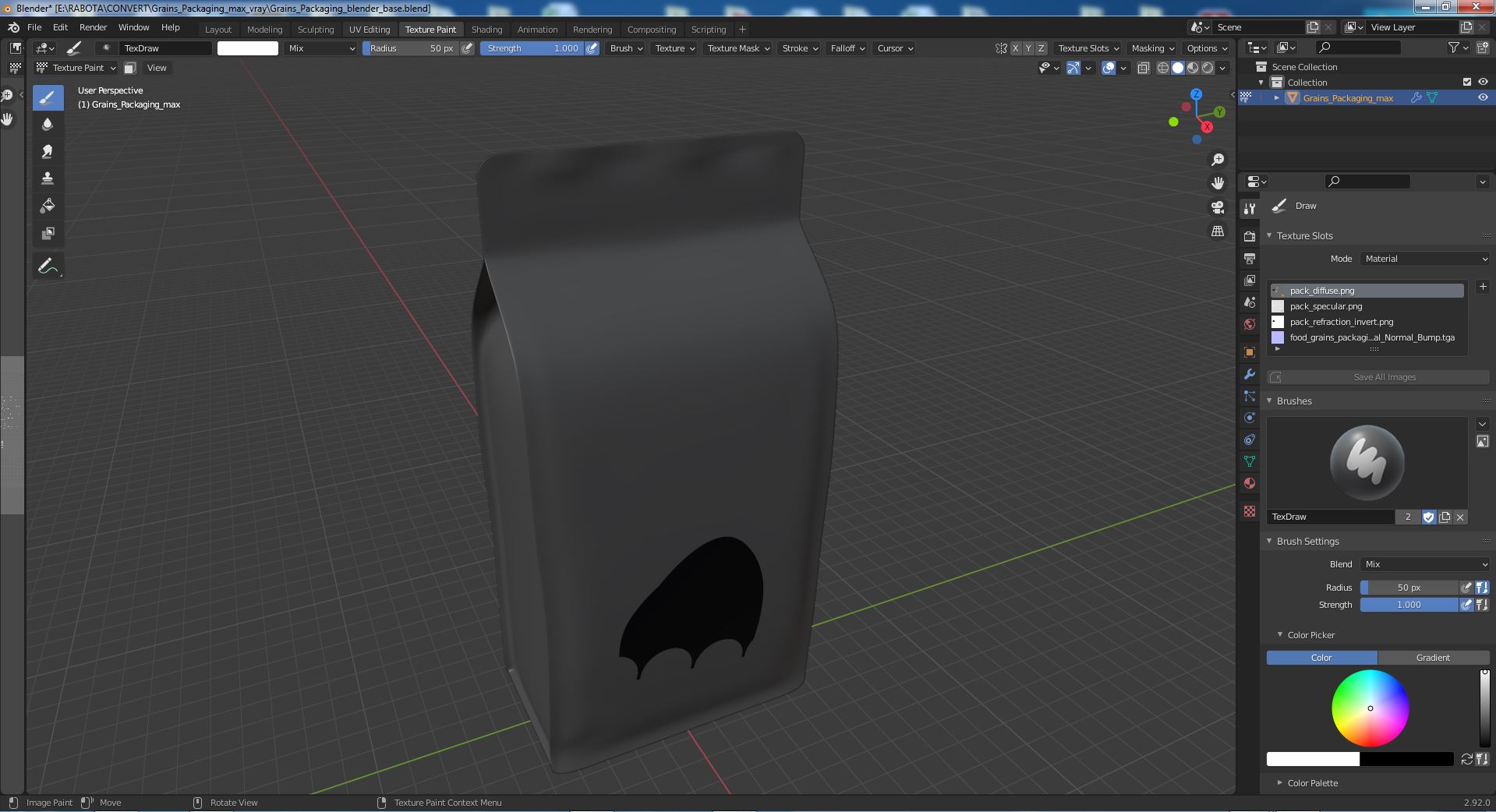Open the Stroke dropdown

800,48
